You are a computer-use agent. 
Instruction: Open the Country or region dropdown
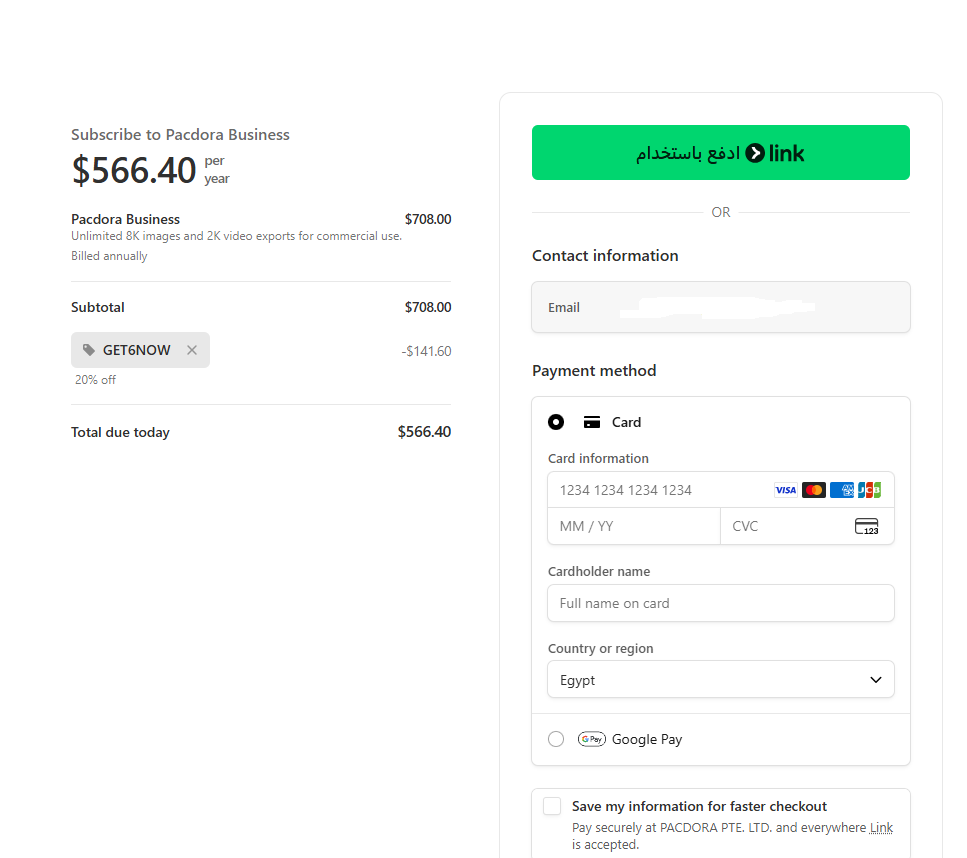point(720,680)
